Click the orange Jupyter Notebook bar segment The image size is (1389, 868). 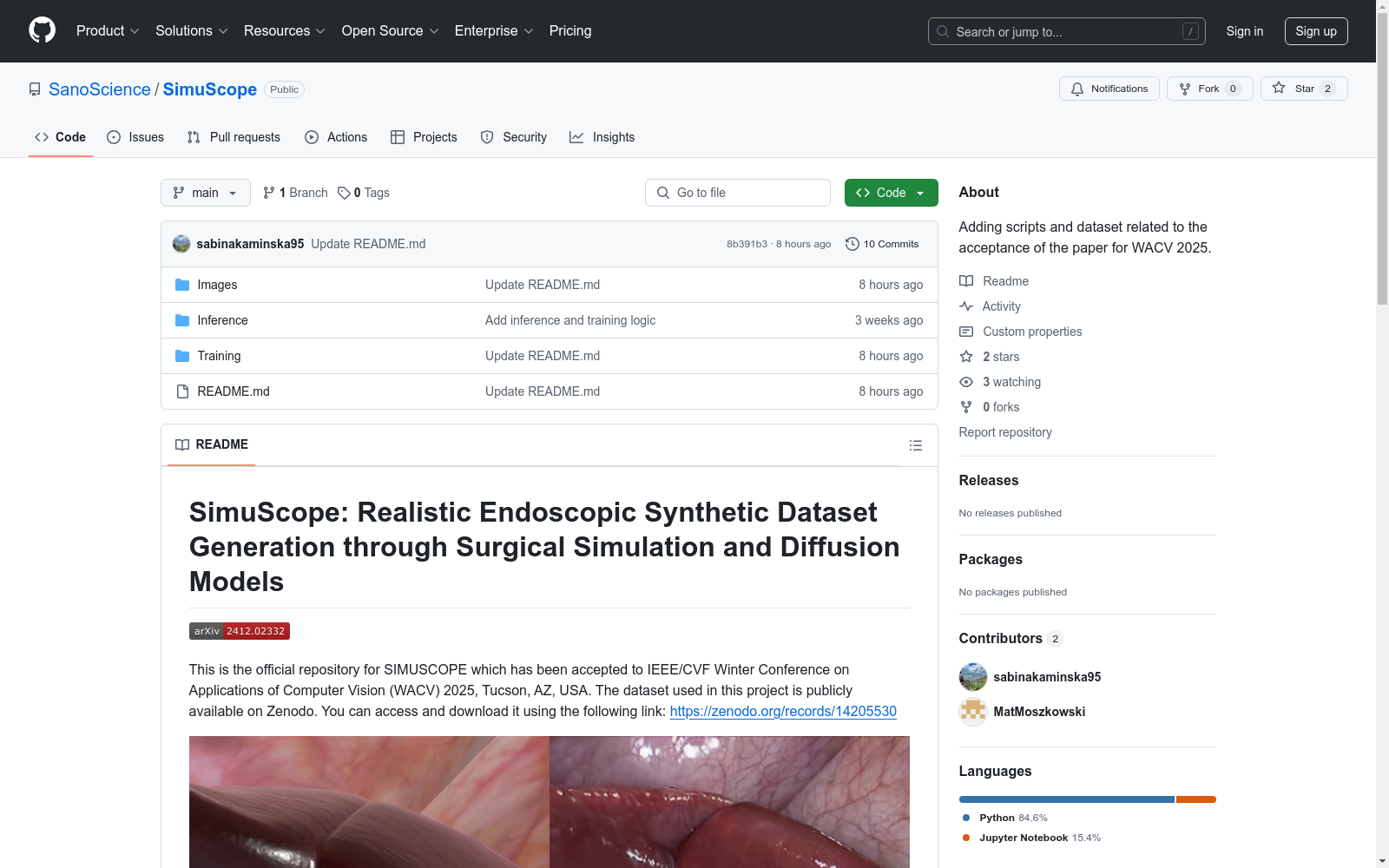click(x=1196, y=799)
